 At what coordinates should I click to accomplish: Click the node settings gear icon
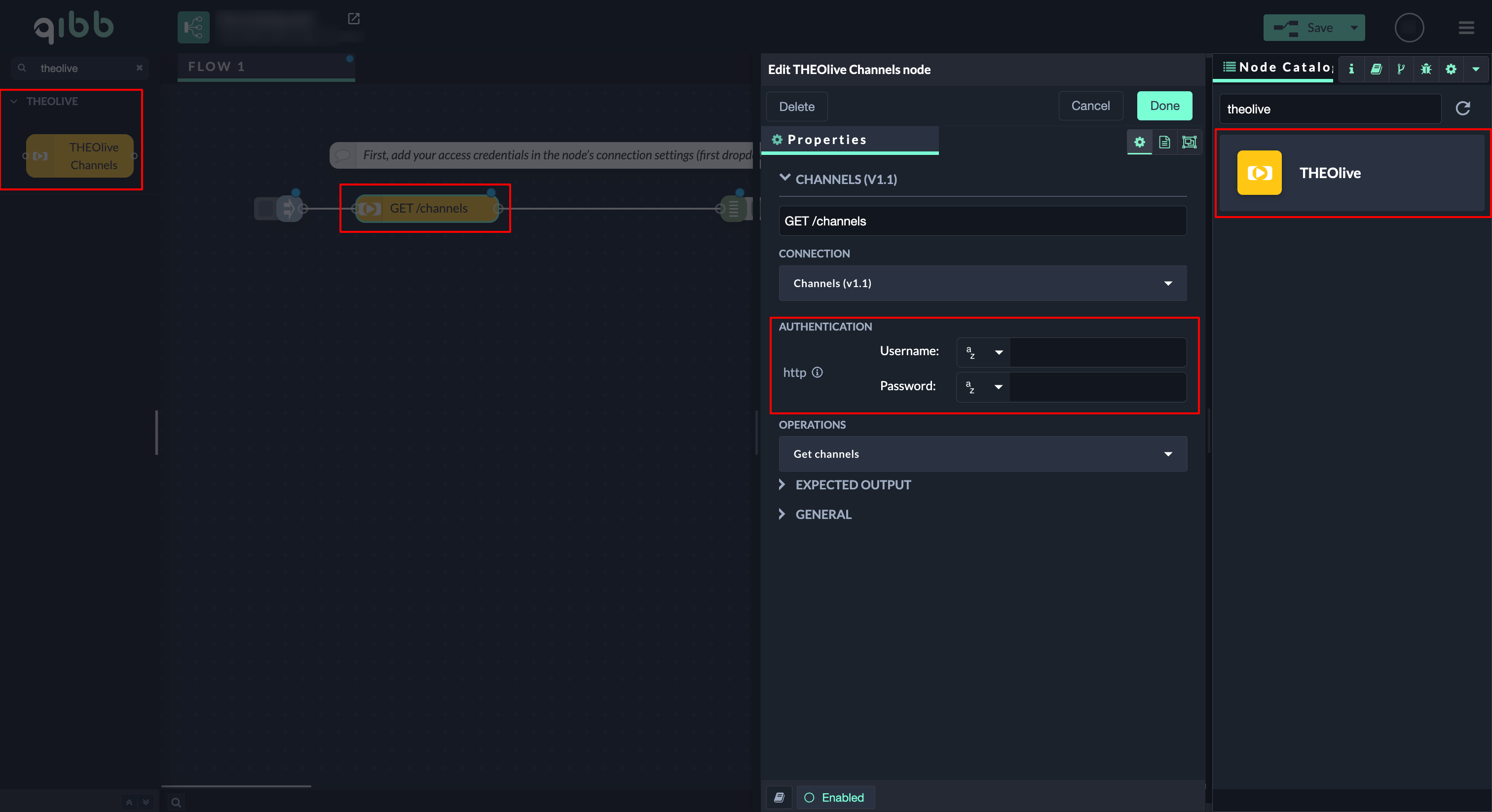coord(1139,142)
